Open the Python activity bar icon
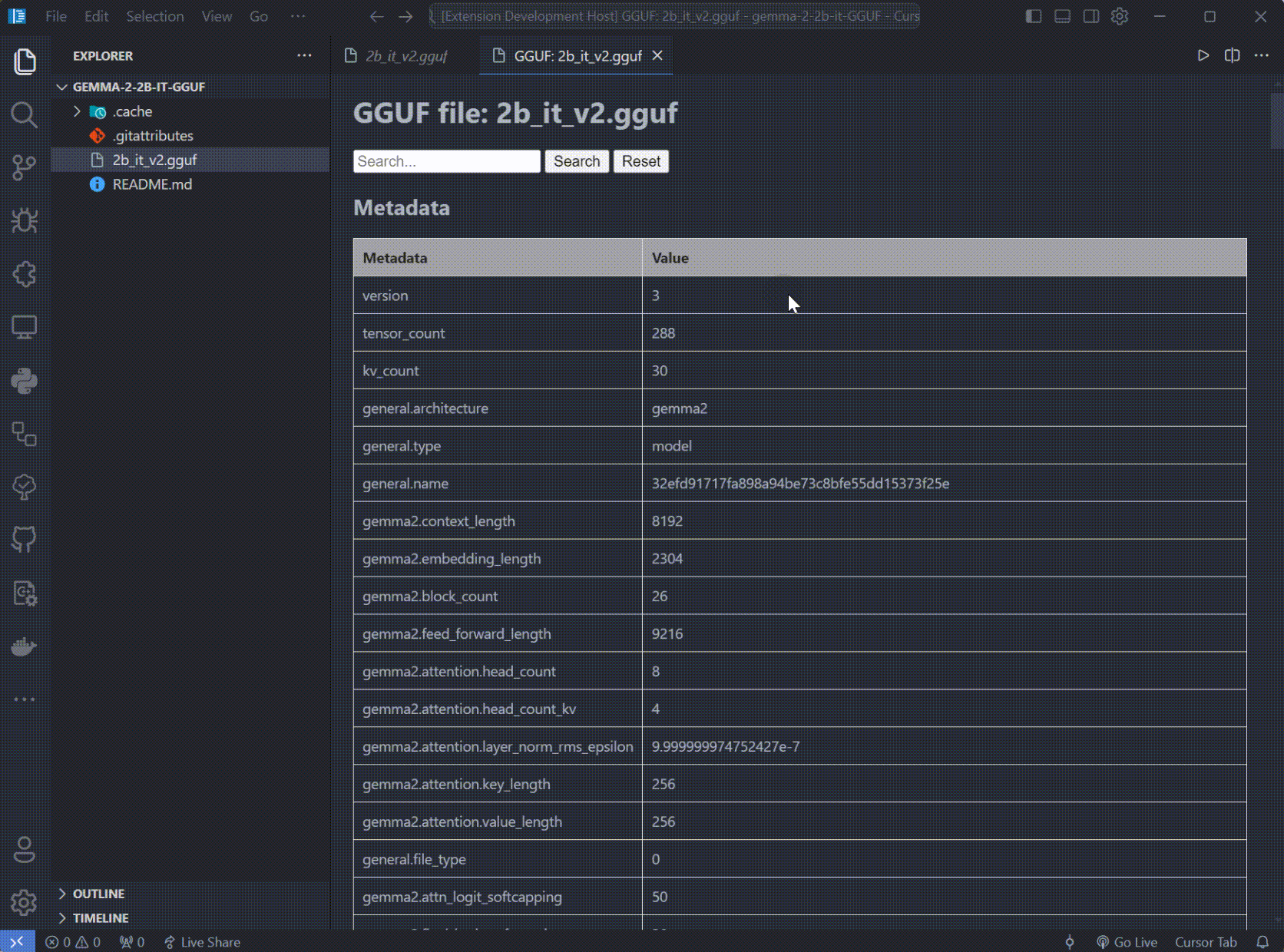 point(25,381)
